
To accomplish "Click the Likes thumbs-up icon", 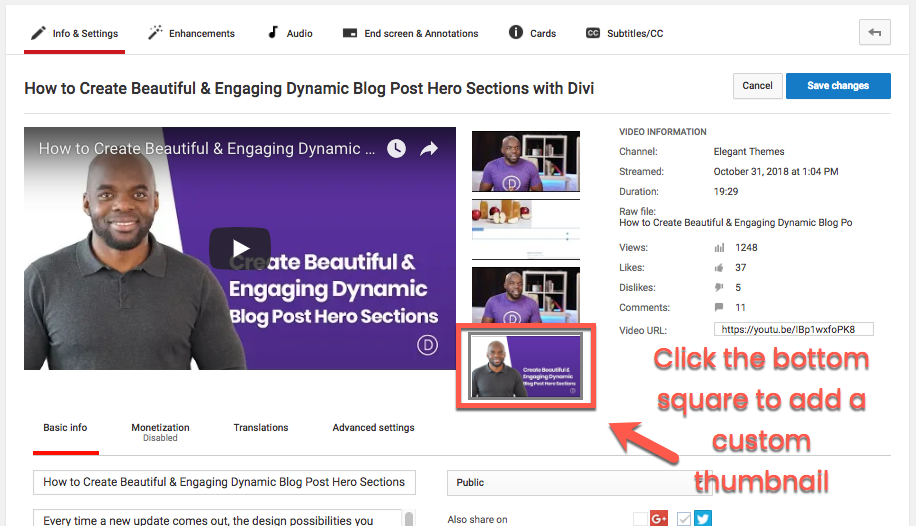I will click(719, 268).
